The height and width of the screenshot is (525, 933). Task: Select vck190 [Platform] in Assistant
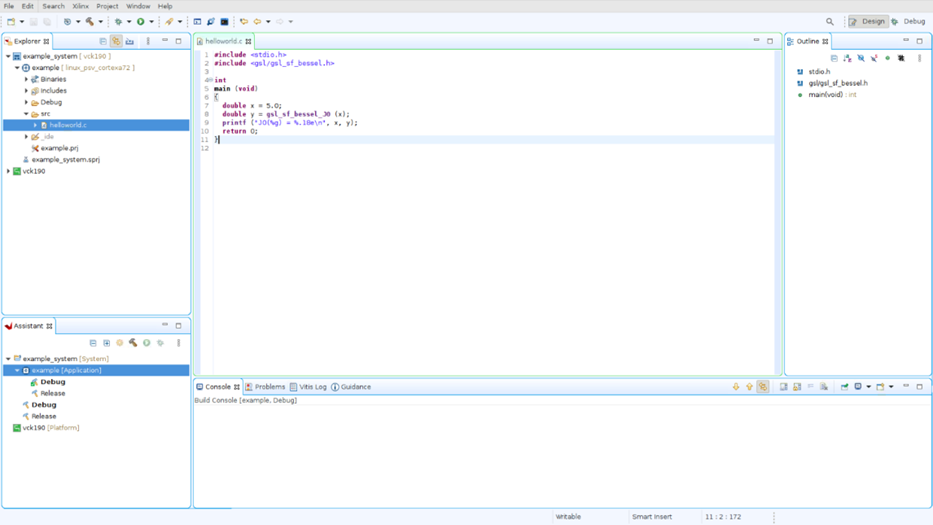[x=51, y=428]
